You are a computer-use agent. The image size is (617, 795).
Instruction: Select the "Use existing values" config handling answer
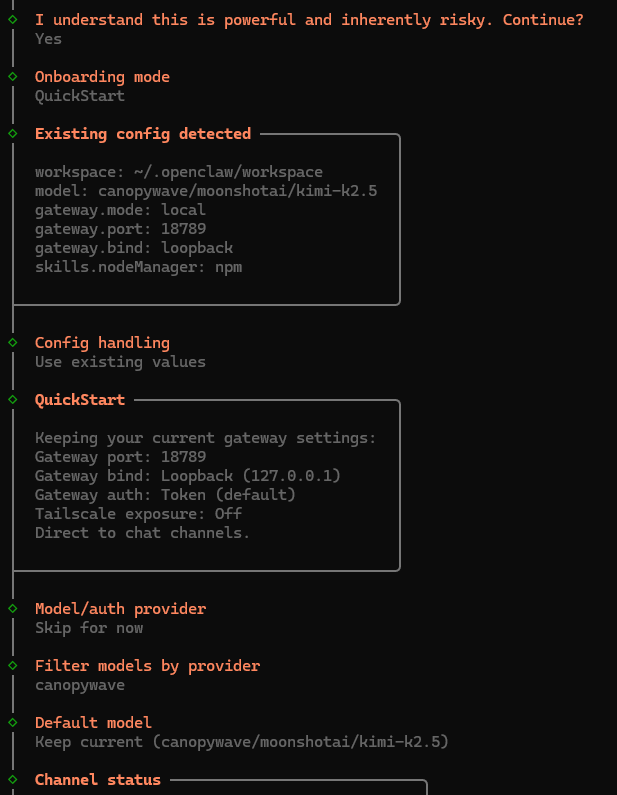120,362
